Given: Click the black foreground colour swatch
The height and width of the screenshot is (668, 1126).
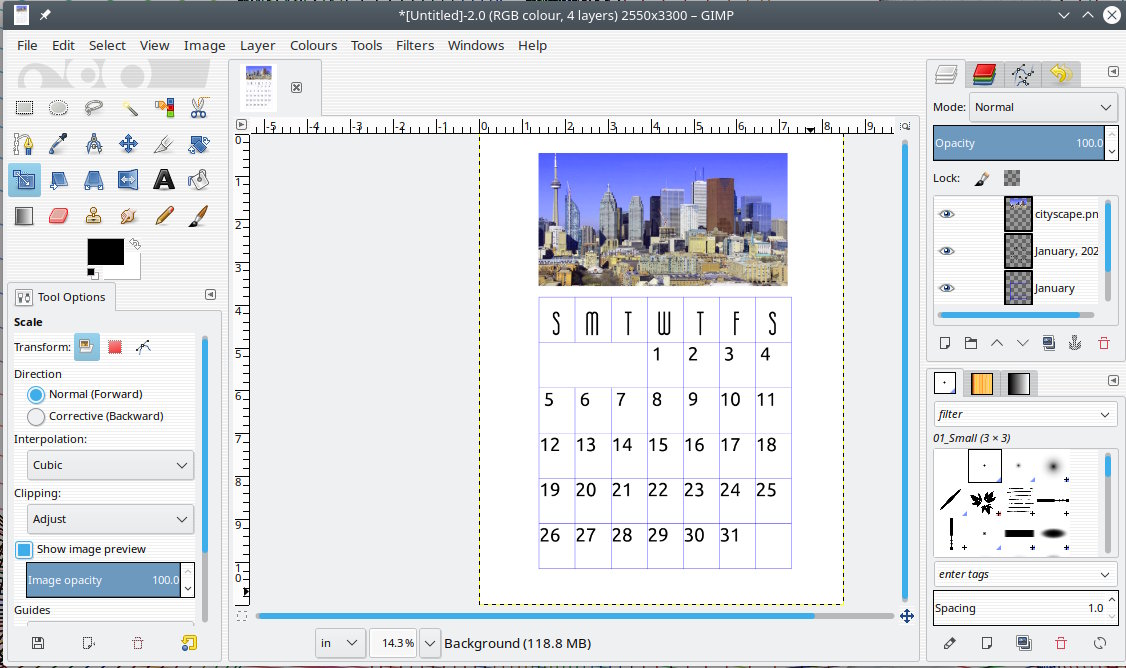Looking at the screenshot, I should click(x=105, y=251).
